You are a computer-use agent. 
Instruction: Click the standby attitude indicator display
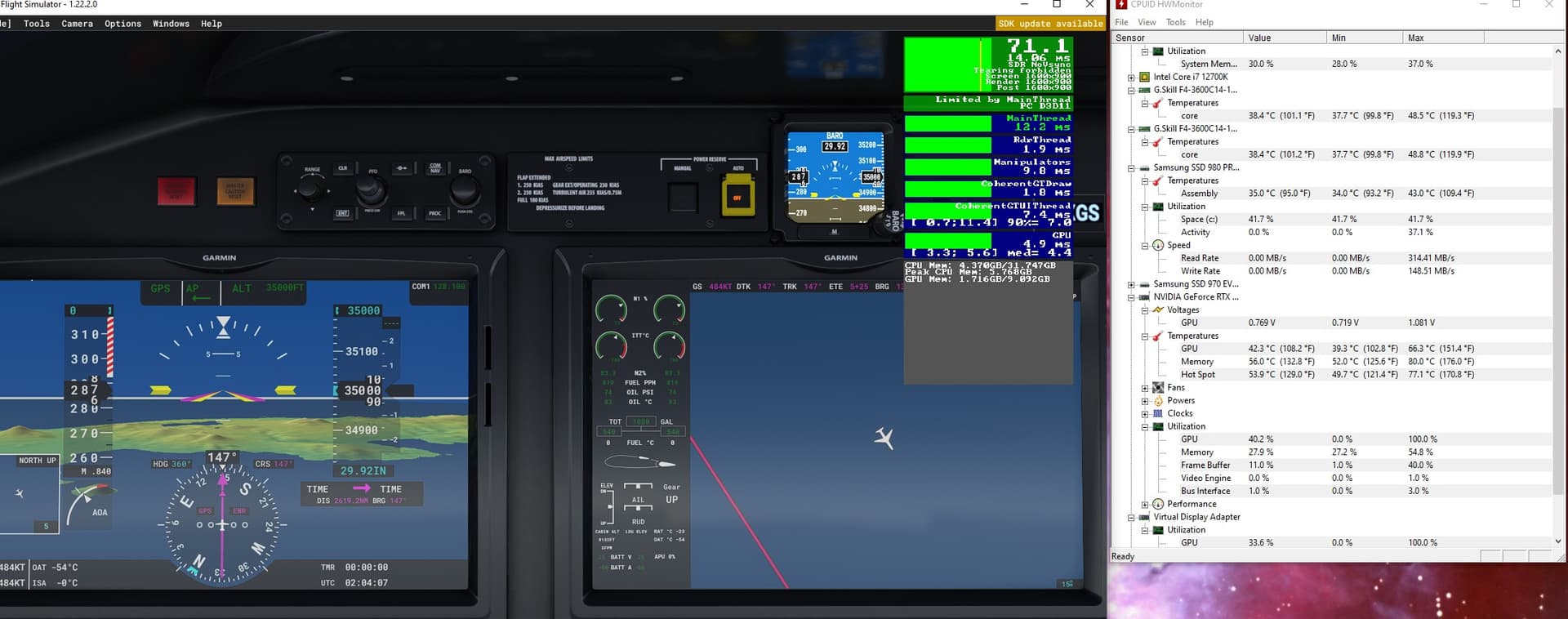(835, 178)
